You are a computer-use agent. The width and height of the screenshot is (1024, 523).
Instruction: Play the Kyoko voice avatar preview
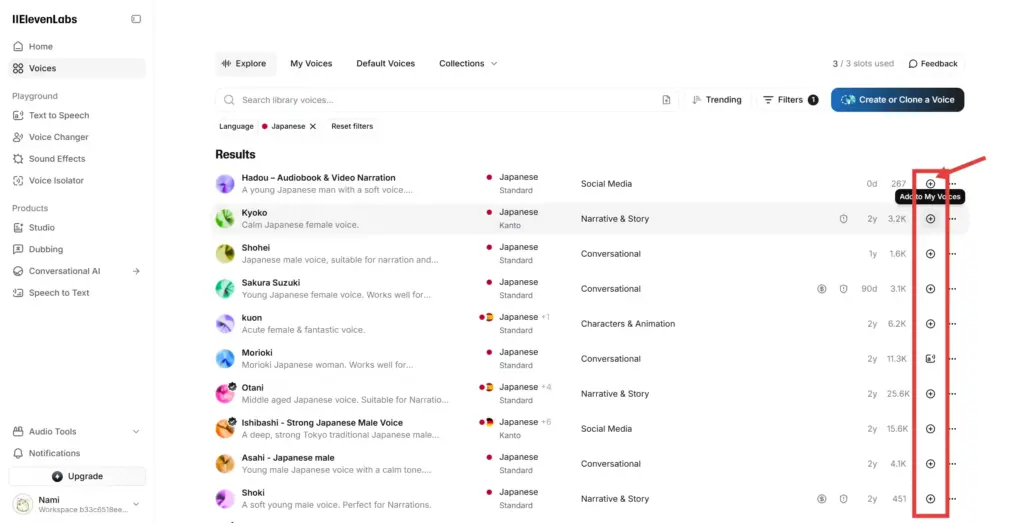[225, 219]
